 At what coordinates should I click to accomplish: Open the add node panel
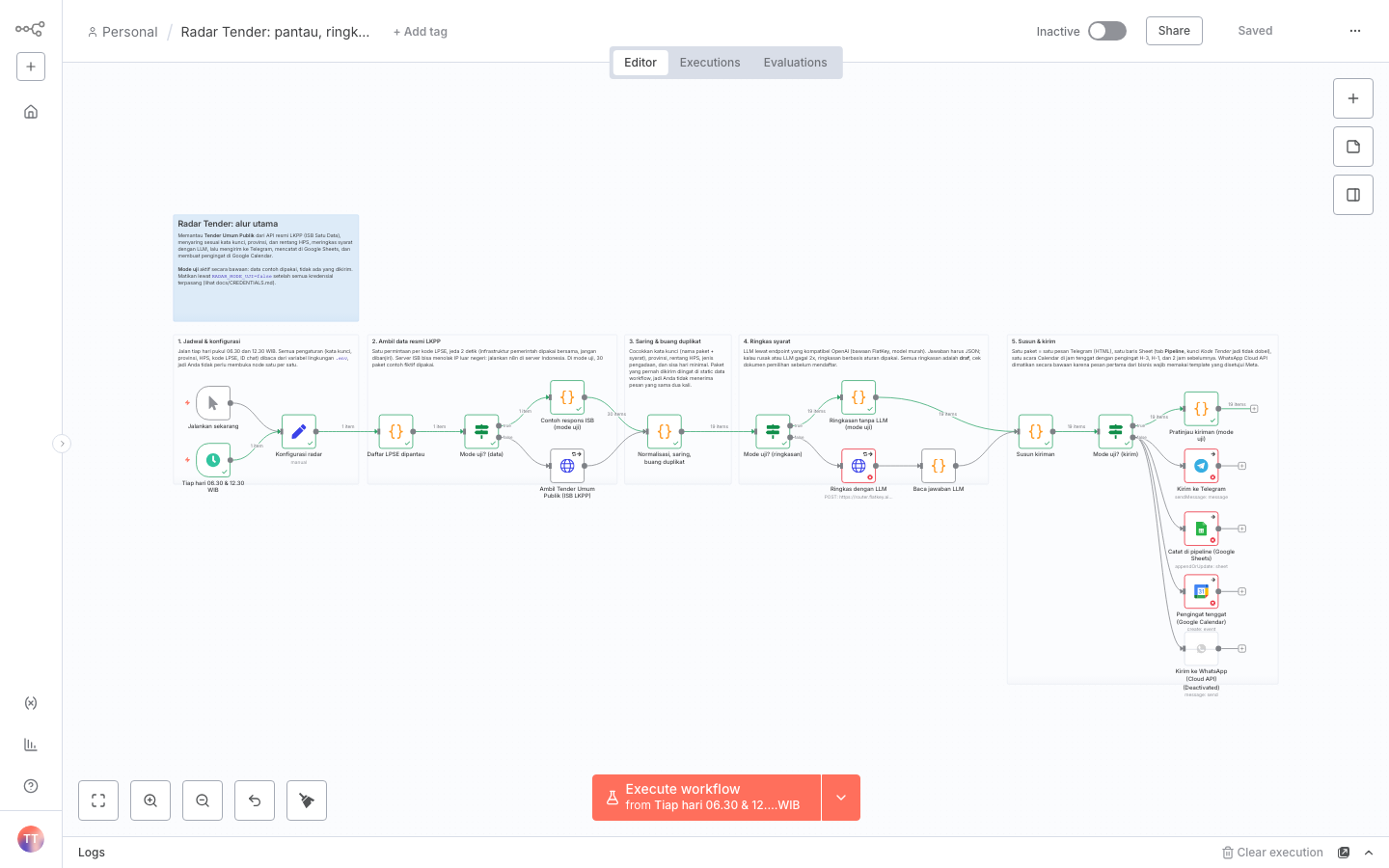[x=1353, y=98]
